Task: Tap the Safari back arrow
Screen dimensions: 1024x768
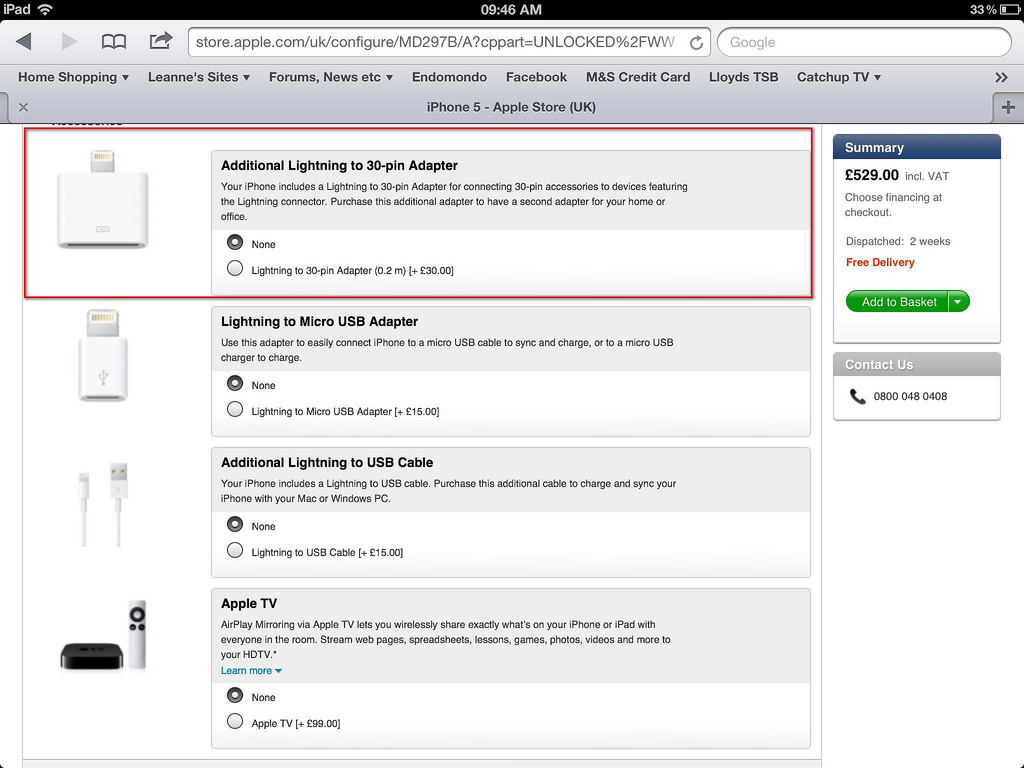Action: coord(24,42)
